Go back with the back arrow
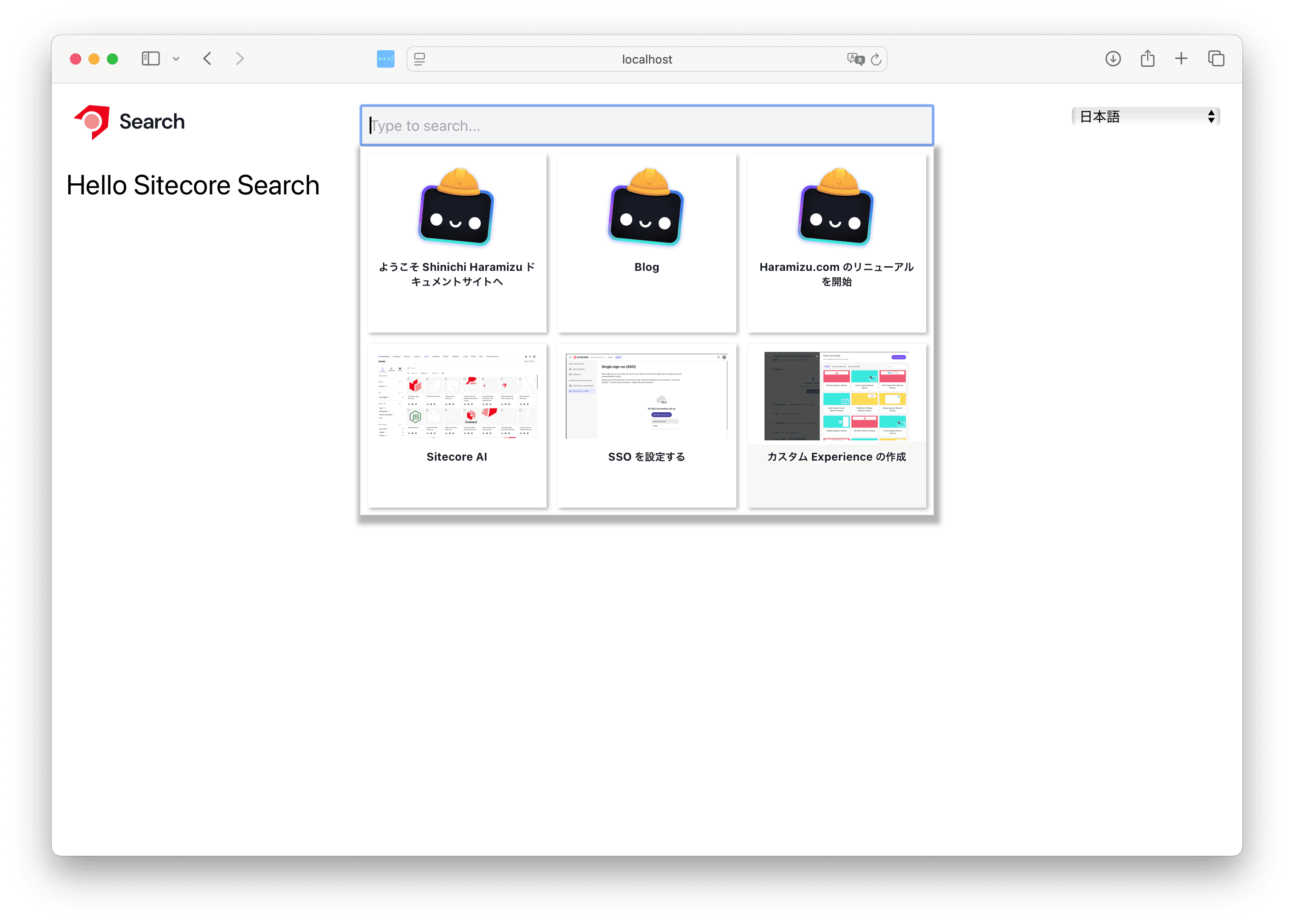Image resolution: width=1294 pixels, height=924 pixels. 207,58
